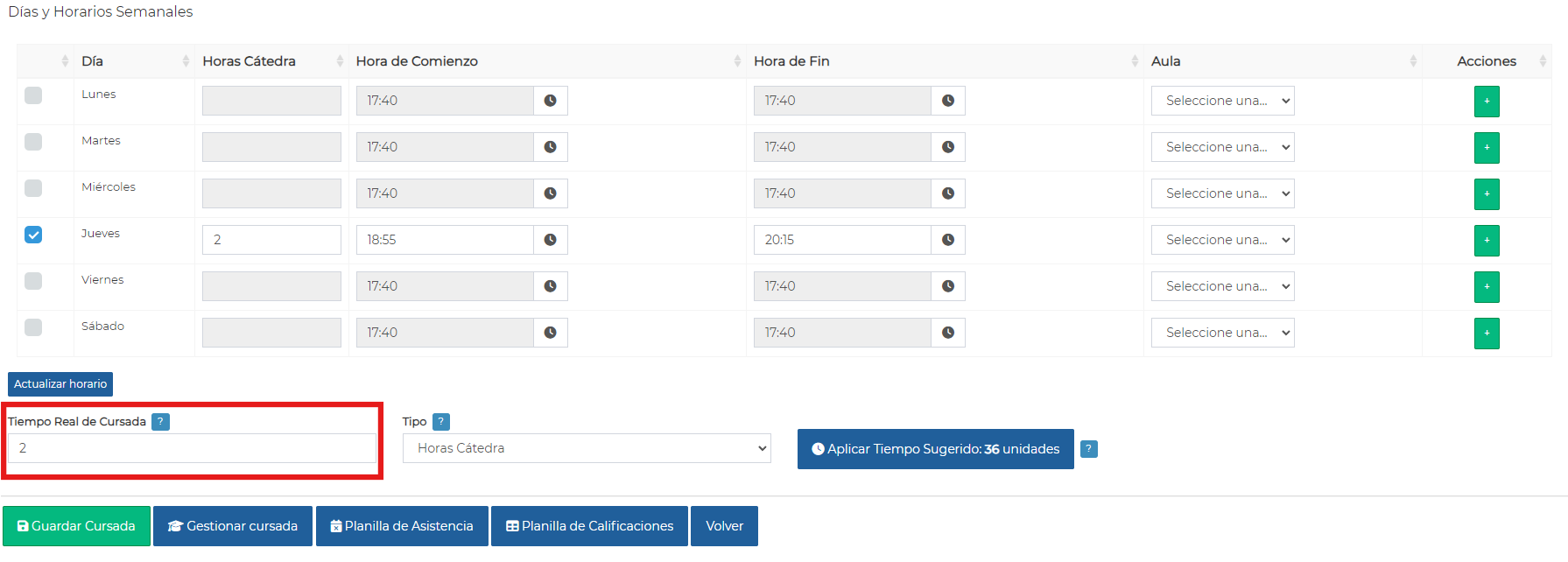Click help icon beside Aplicar Tiempo Sugerido

[1088, 449]
